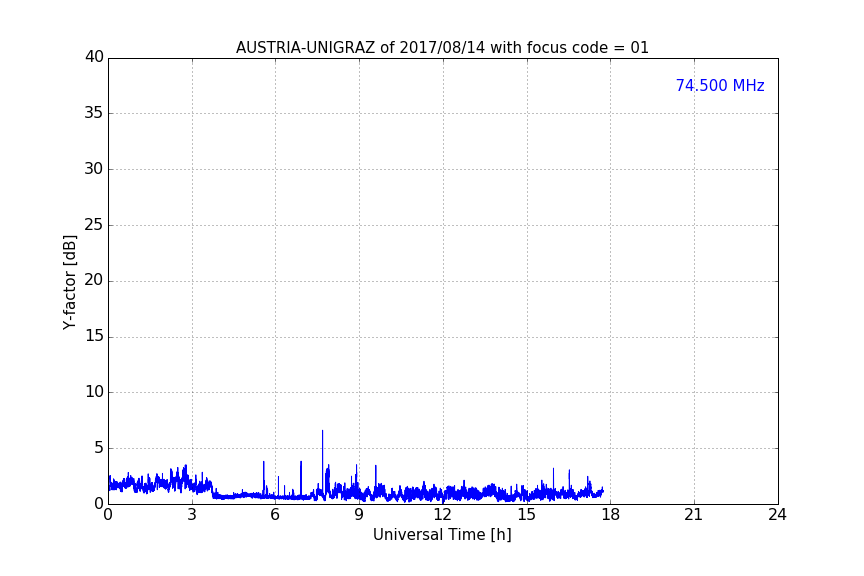Click the x-axis tick label '18'
The height and width of the screenshot is (576, 864).
pyautogui.click(x=610, y=515)
